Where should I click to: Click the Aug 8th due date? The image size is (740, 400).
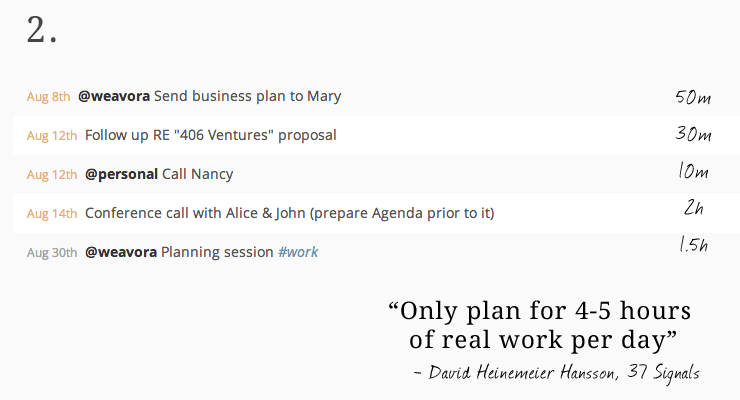click(48, 96)
